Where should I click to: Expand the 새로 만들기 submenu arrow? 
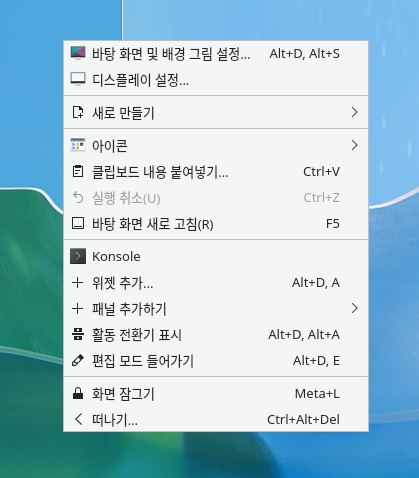pos(354,112)
